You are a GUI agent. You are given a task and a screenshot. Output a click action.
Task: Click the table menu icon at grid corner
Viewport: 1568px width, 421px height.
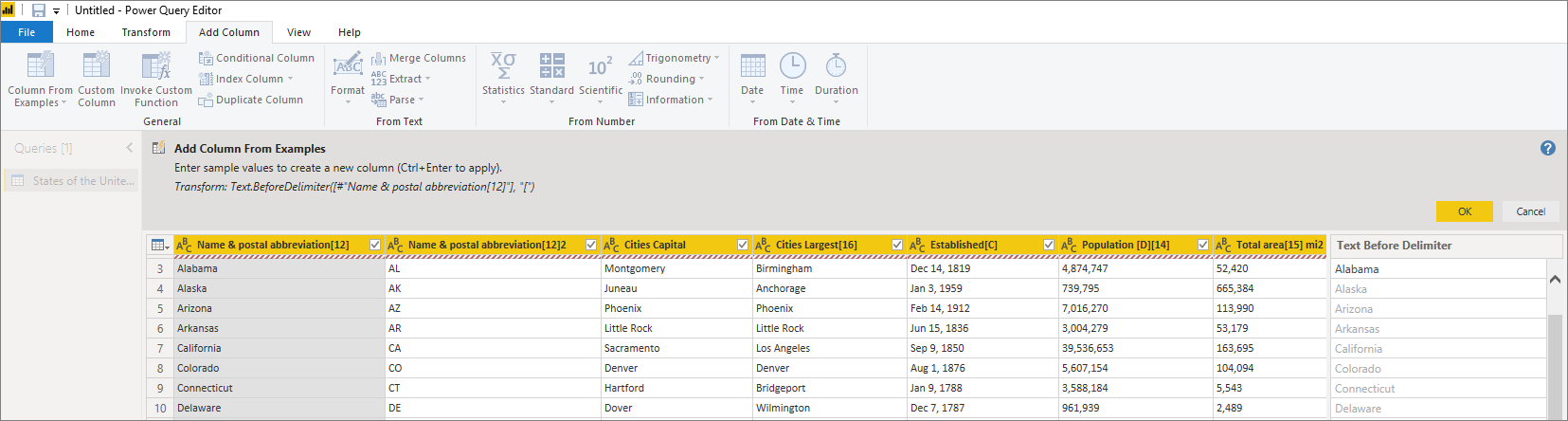coord(160,245)
